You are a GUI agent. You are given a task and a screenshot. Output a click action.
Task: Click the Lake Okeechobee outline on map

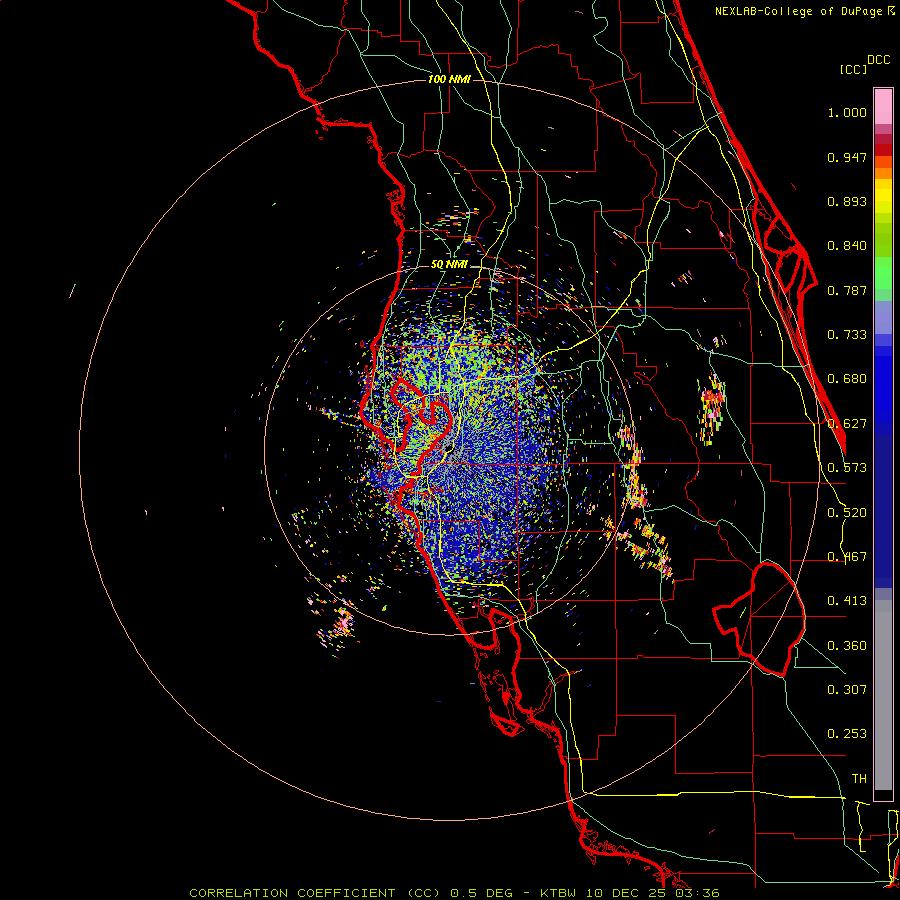(759, 619)
